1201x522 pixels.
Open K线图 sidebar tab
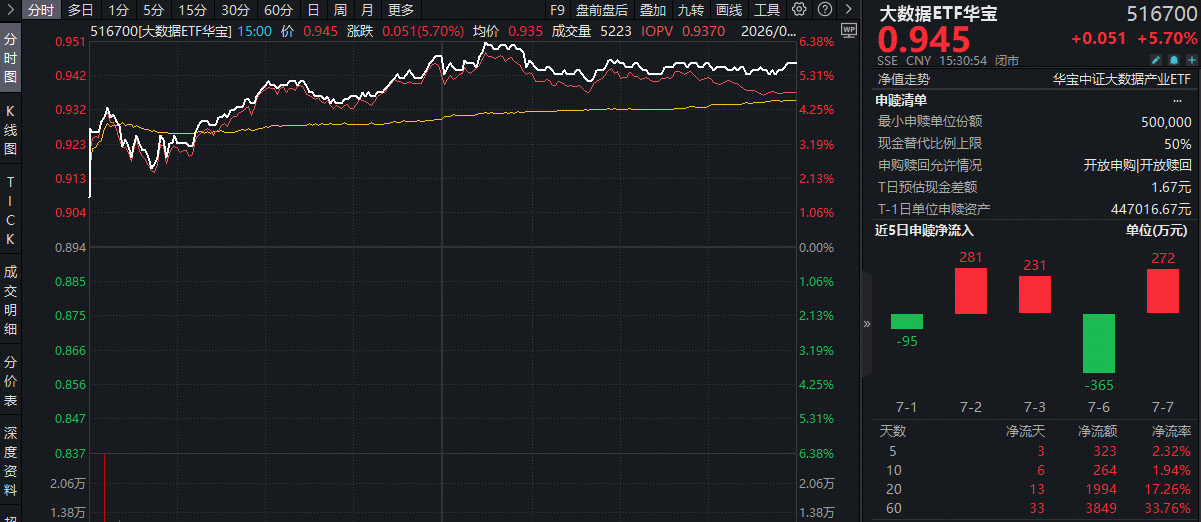(x=10, y=130)
